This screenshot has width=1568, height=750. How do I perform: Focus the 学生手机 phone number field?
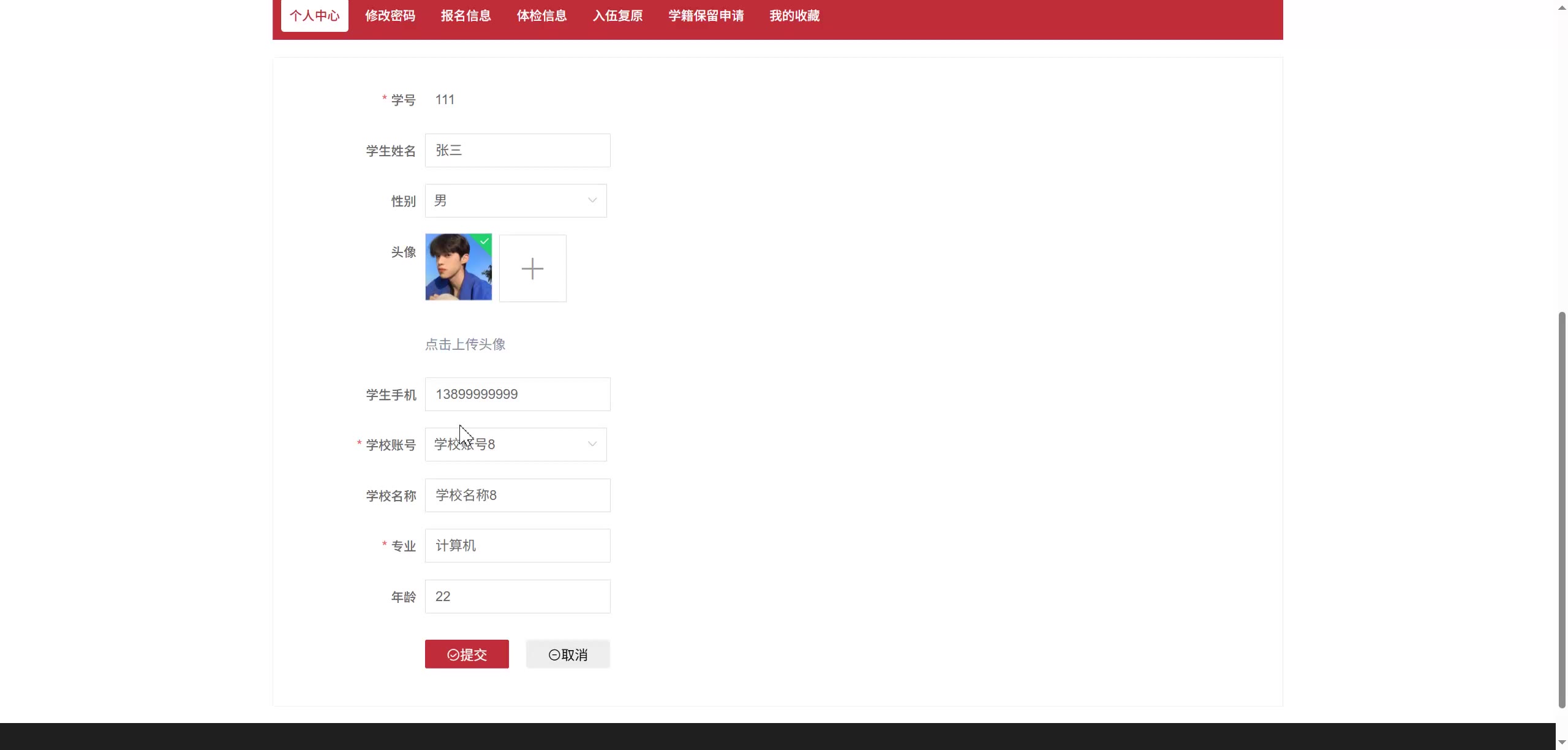(517, 395)
